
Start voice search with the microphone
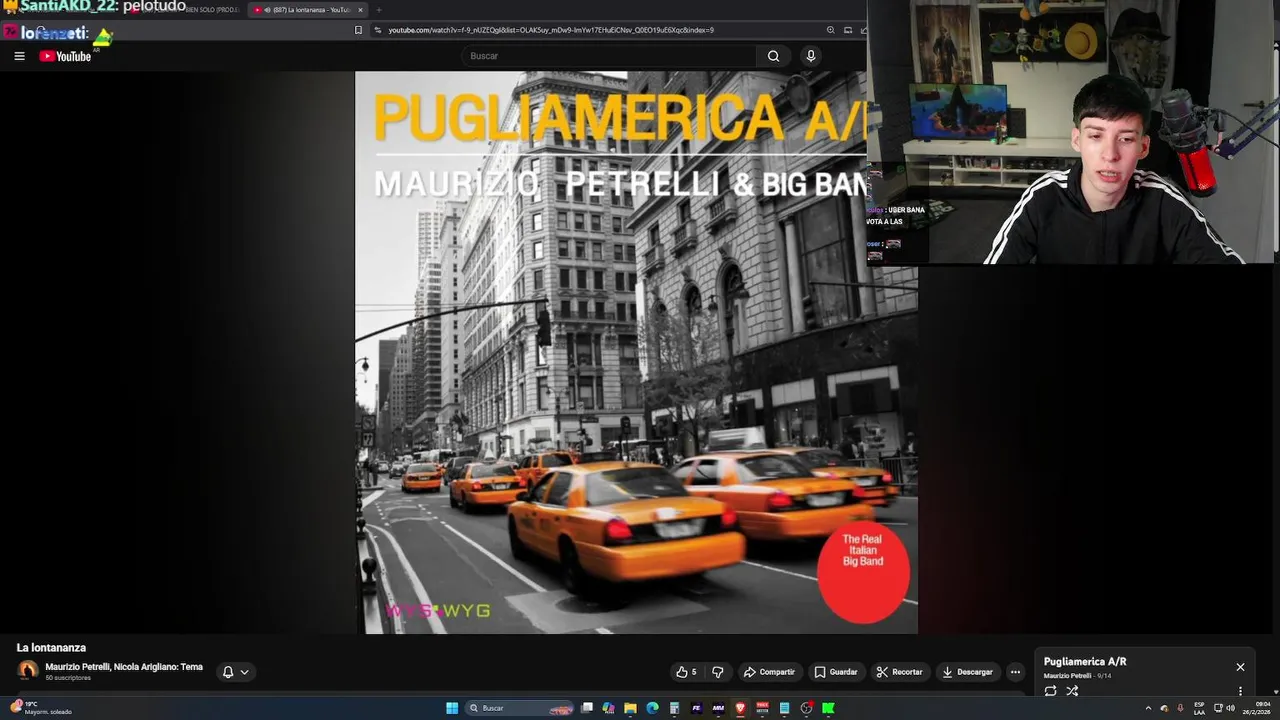[x=811, y=56]
